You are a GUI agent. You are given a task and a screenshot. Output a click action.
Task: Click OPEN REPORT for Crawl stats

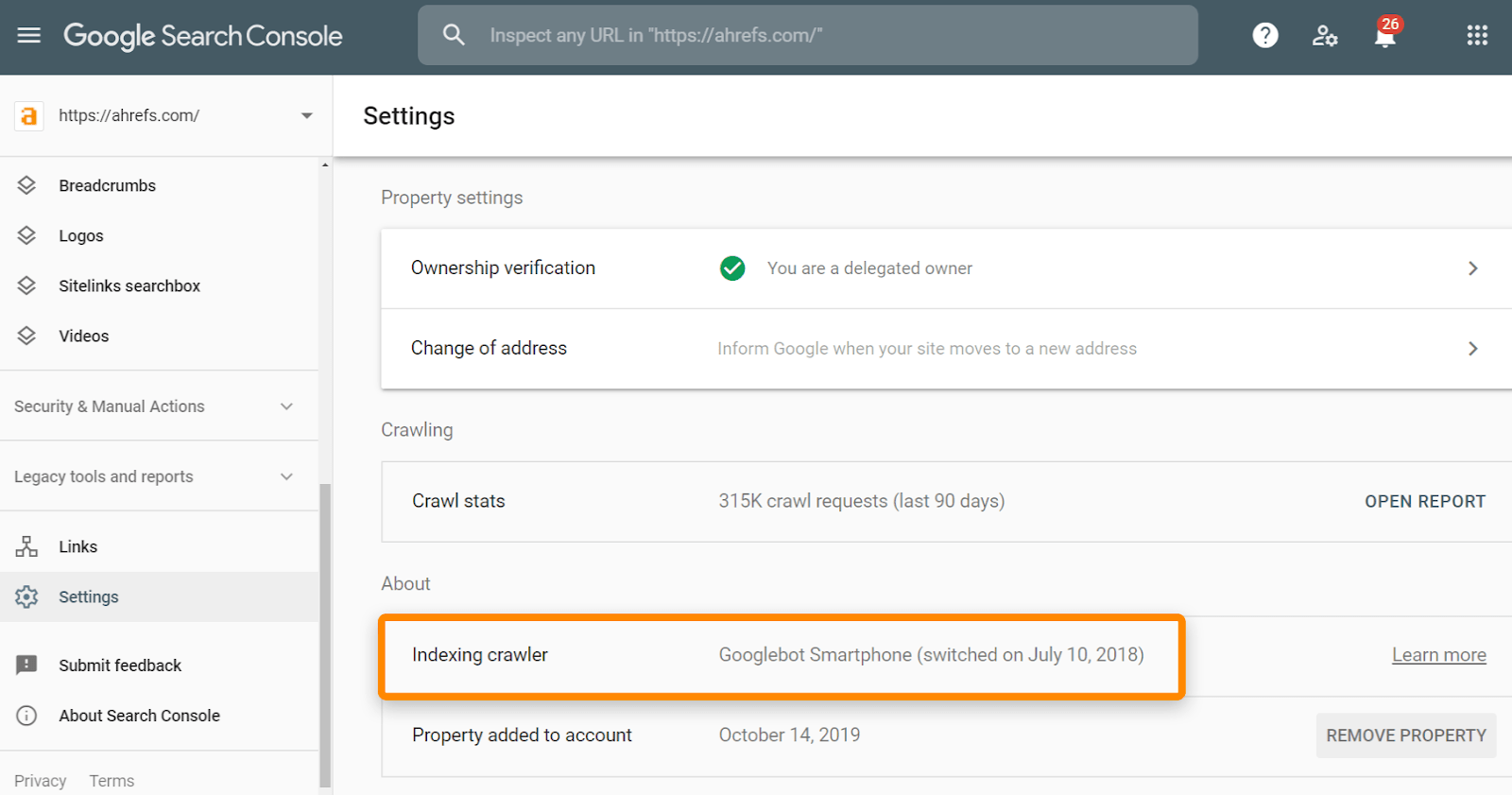click(x=1424, y=501)
